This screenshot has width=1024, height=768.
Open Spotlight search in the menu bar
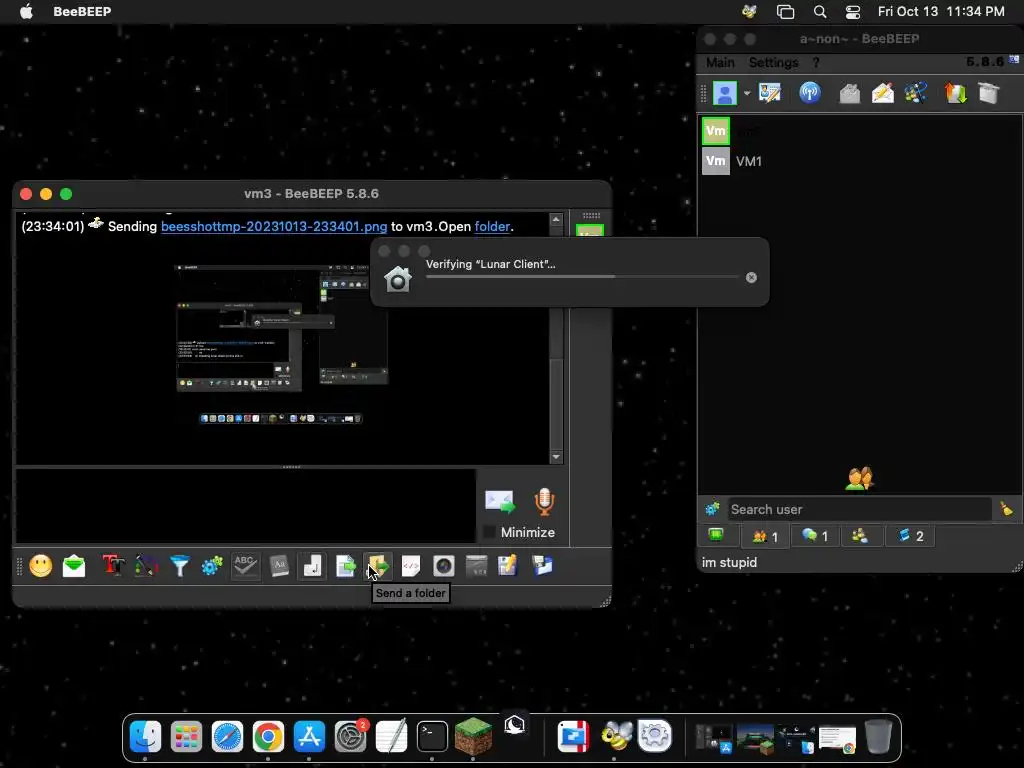point(820,12)
